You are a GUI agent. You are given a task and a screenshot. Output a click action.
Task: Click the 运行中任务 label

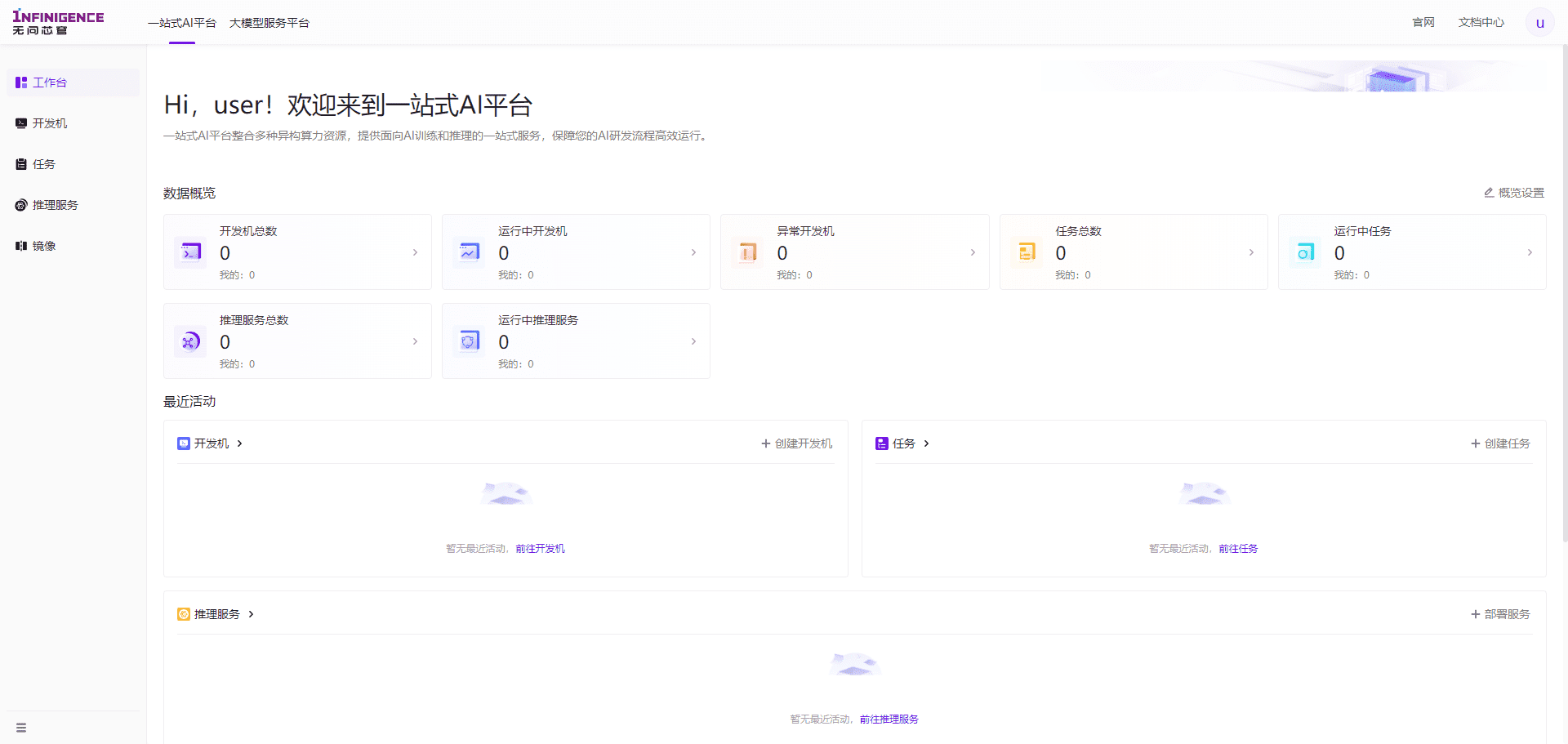point(1362,231)
